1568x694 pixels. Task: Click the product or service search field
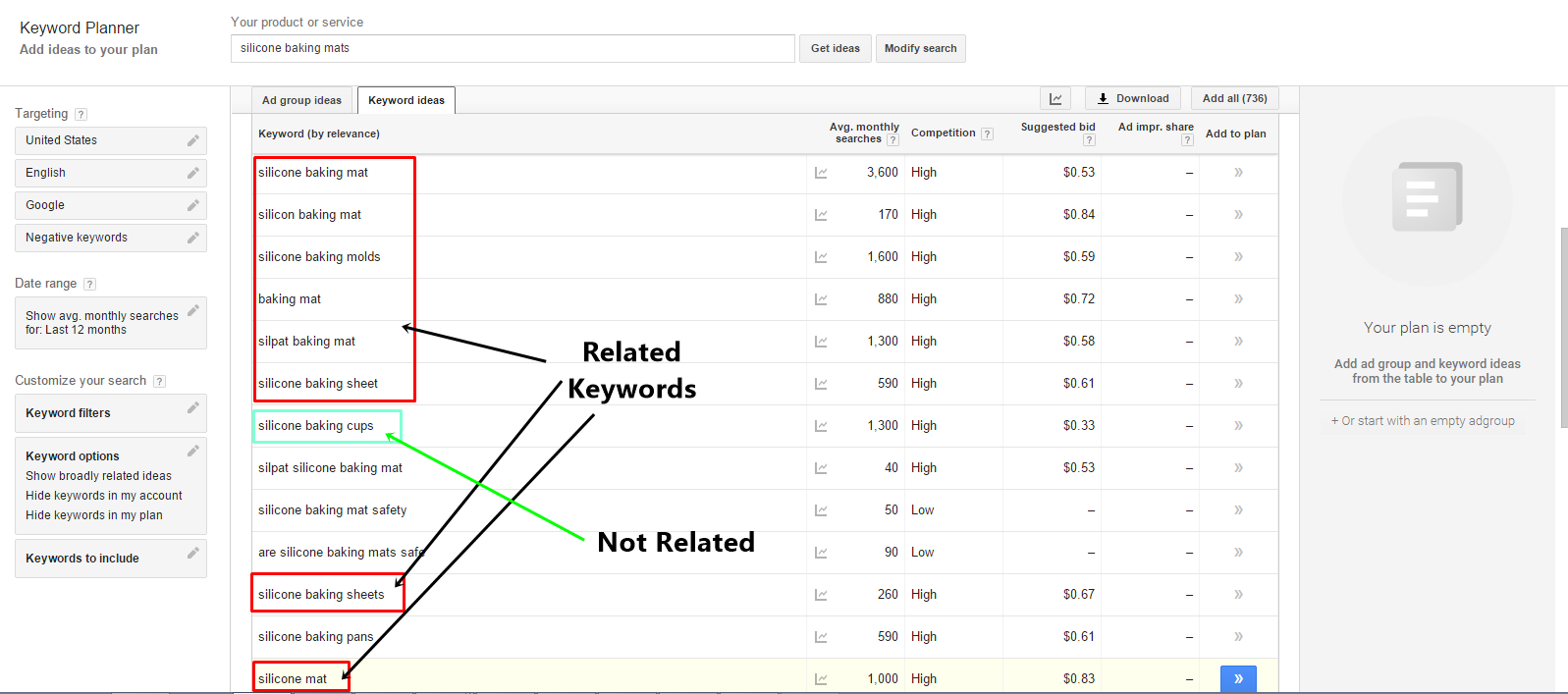tap(512, 48)
